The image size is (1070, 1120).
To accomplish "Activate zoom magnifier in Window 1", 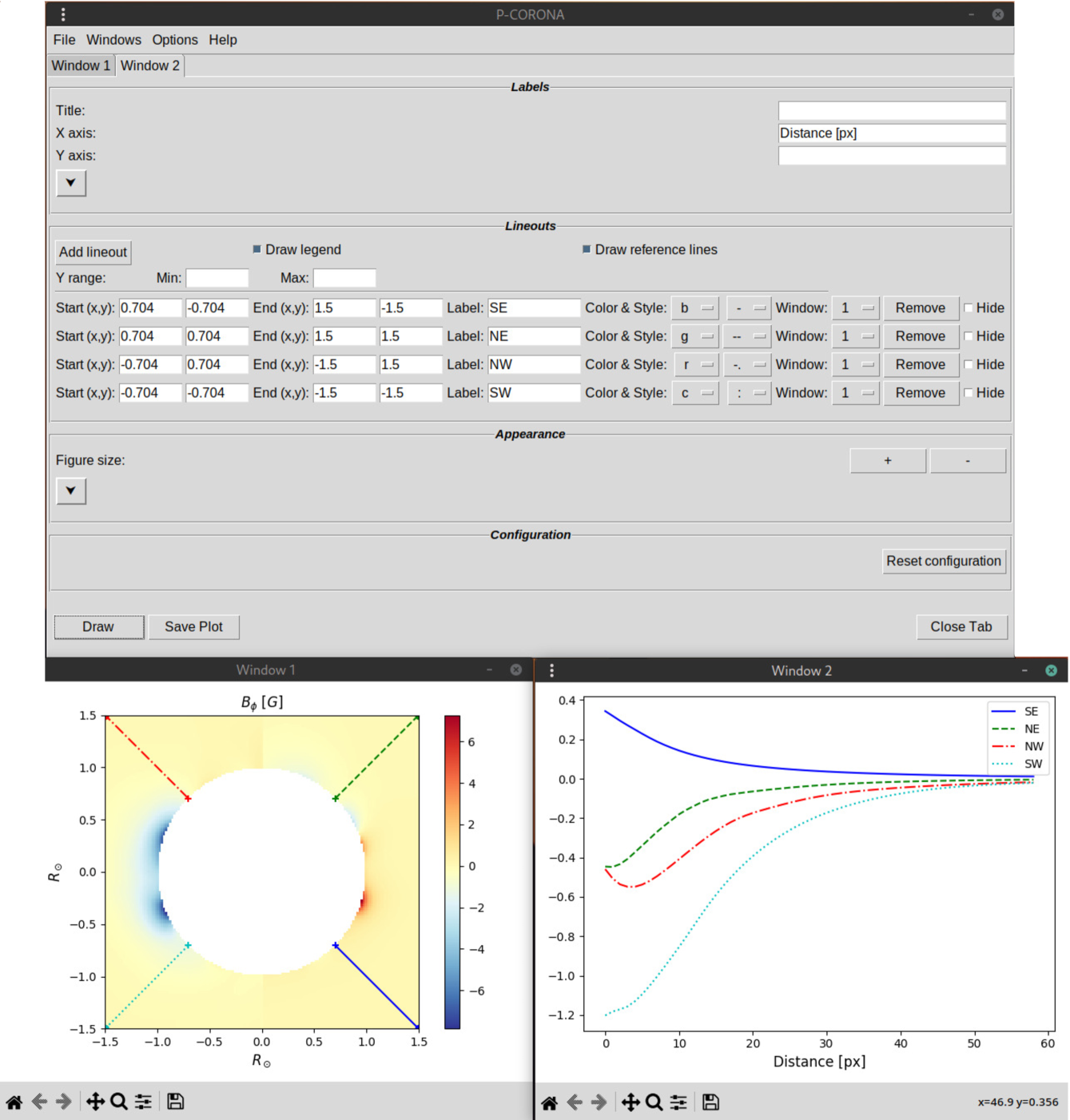I will point(119,1102).
